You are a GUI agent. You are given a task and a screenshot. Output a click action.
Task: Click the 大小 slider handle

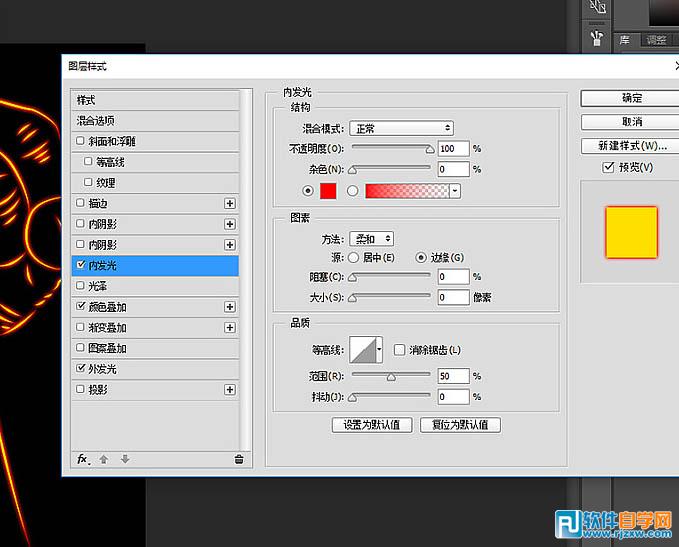pos(352,299)
